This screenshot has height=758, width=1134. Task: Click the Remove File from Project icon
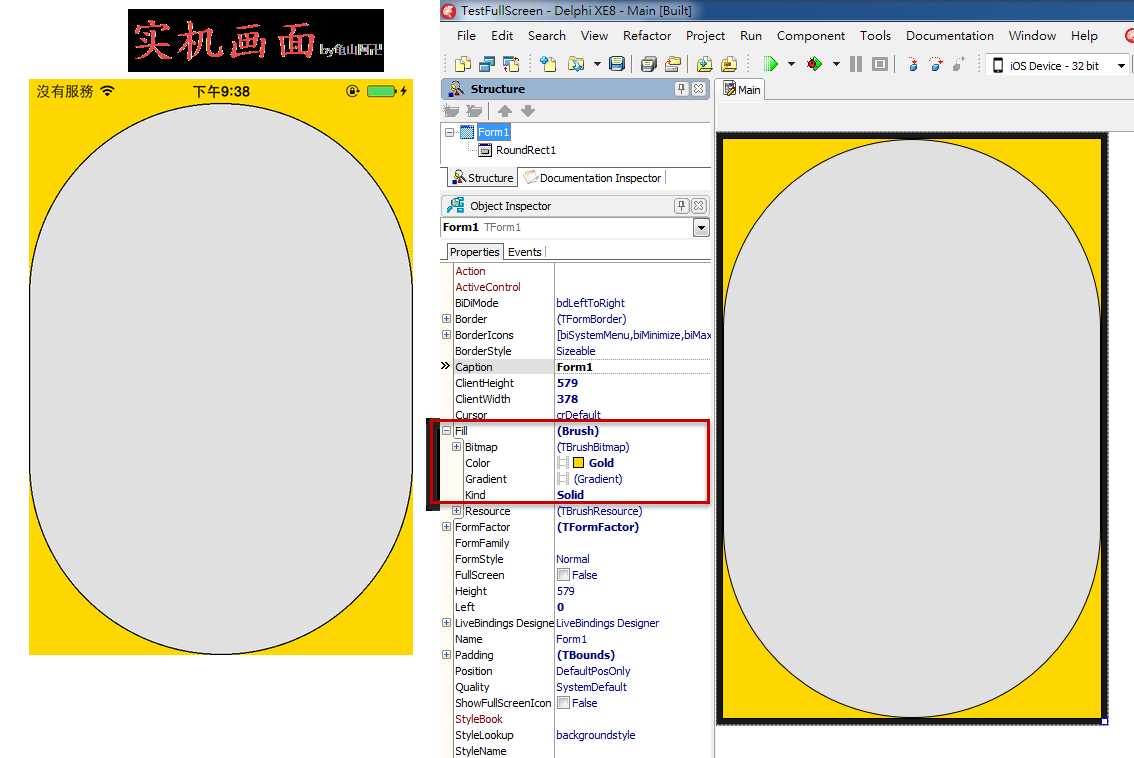(x=728, y=64)
